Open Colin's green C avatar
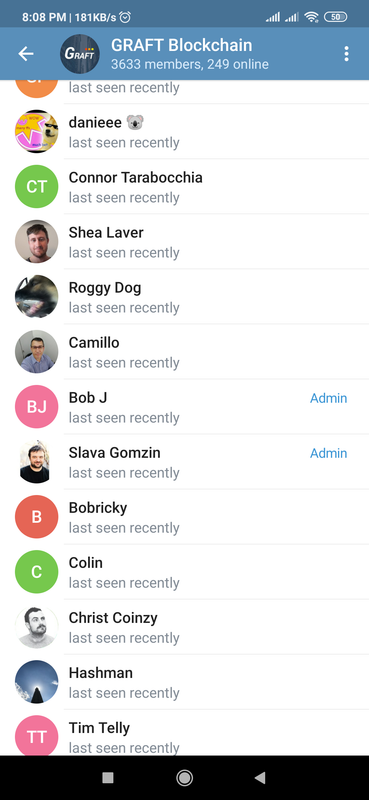This screenshot has width=369, height=800. (36, 572)
